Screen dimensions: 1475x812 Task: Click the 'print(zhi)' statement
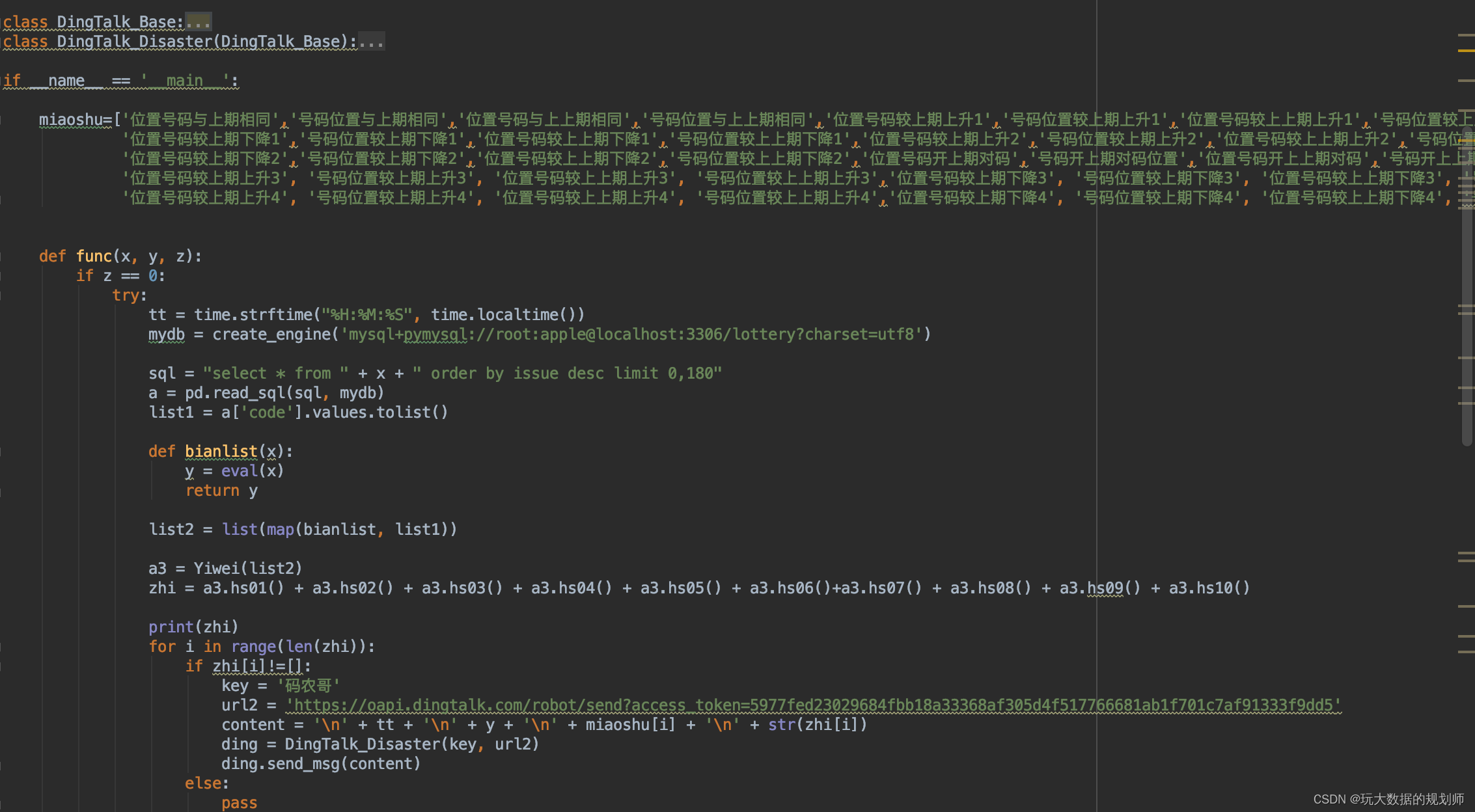[193, 627]
